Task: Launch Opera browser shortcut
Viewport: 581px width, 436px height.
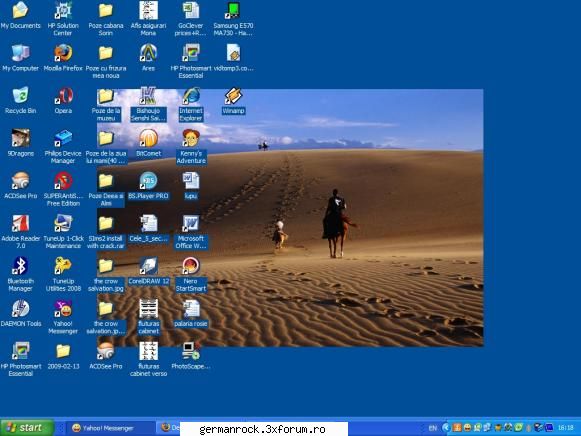Action: [63, 96]
